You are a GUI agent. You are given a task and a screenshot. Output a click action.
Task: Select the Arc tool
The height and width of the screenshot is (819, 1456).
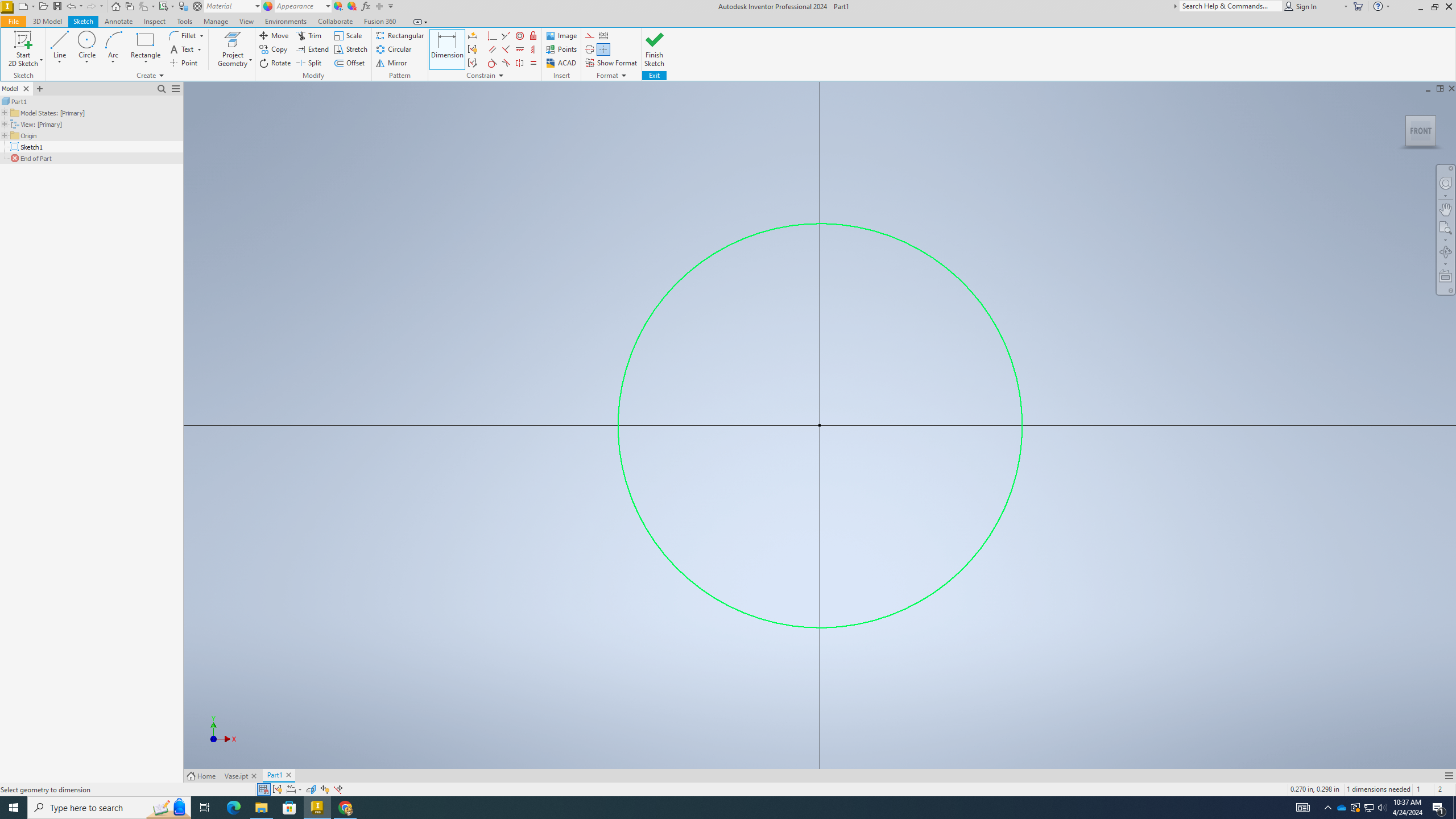tap(113, 45)
